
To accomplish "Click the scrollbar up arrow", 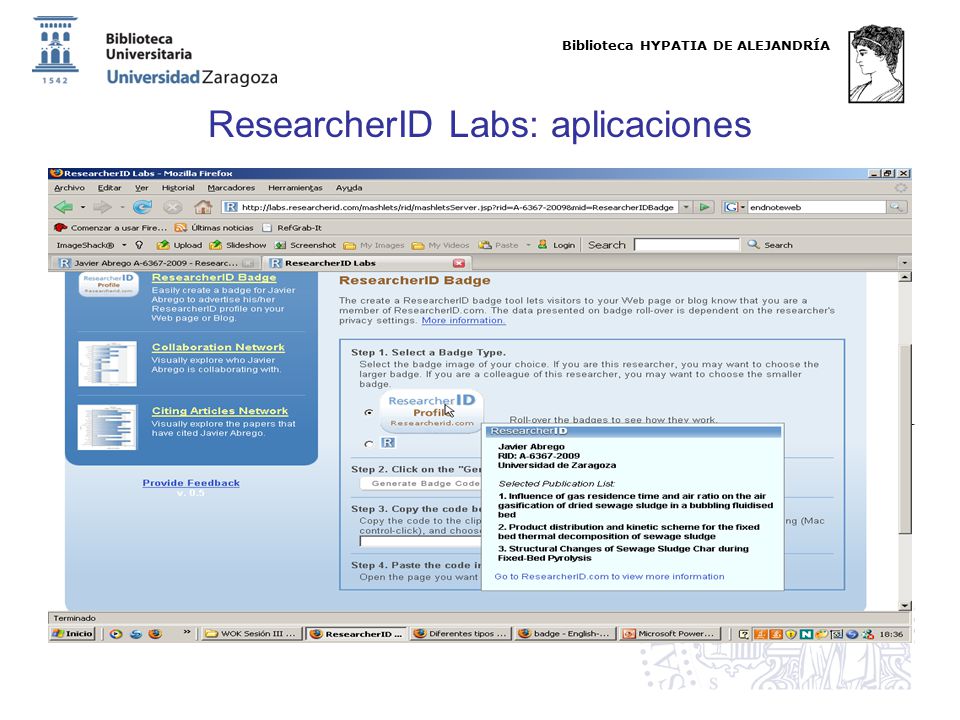I will pyautogui.click(x=905, y=277).
